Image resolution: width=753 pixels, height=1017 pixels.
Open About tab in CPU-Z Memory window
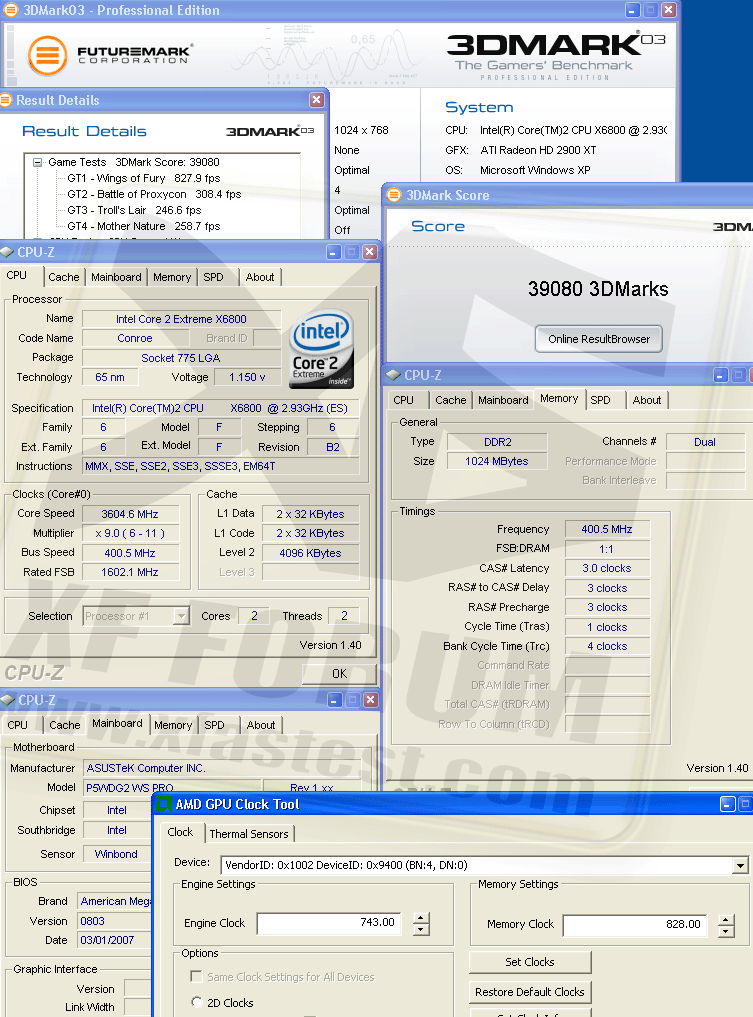tap(647, 400)
